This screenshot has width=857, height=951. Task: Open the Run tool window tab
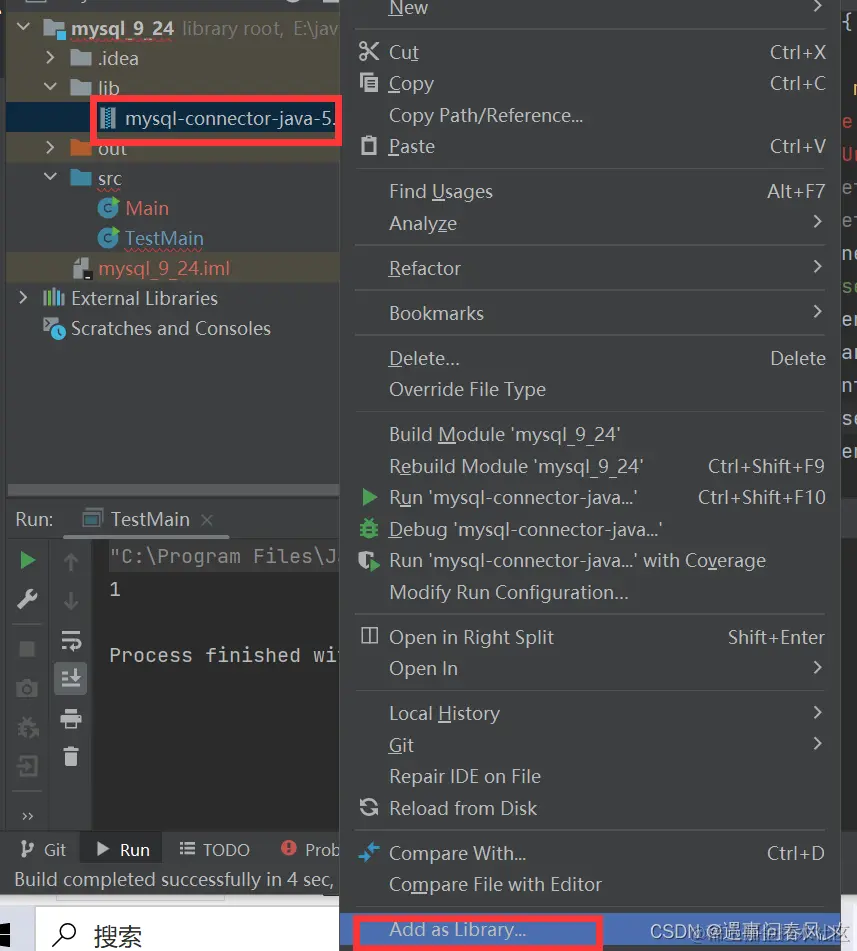(x=123, y=850)
